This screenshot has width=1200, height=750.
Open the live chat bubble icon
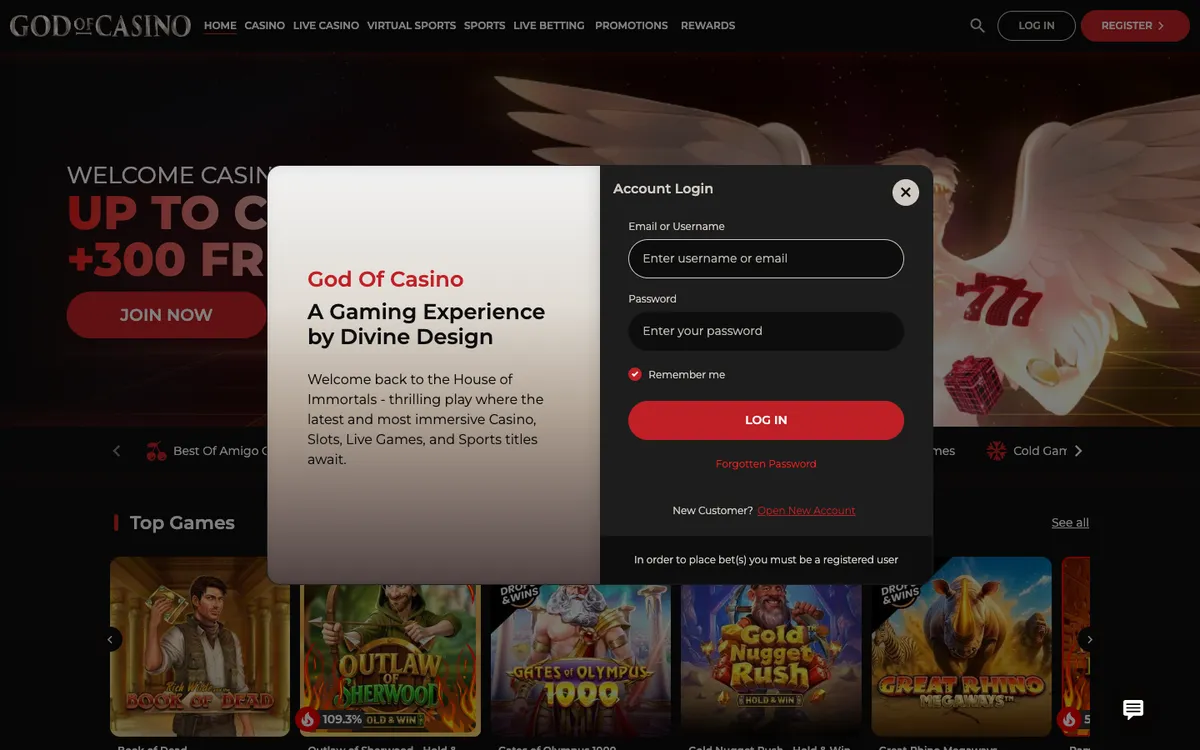(x=1133, y=709)
